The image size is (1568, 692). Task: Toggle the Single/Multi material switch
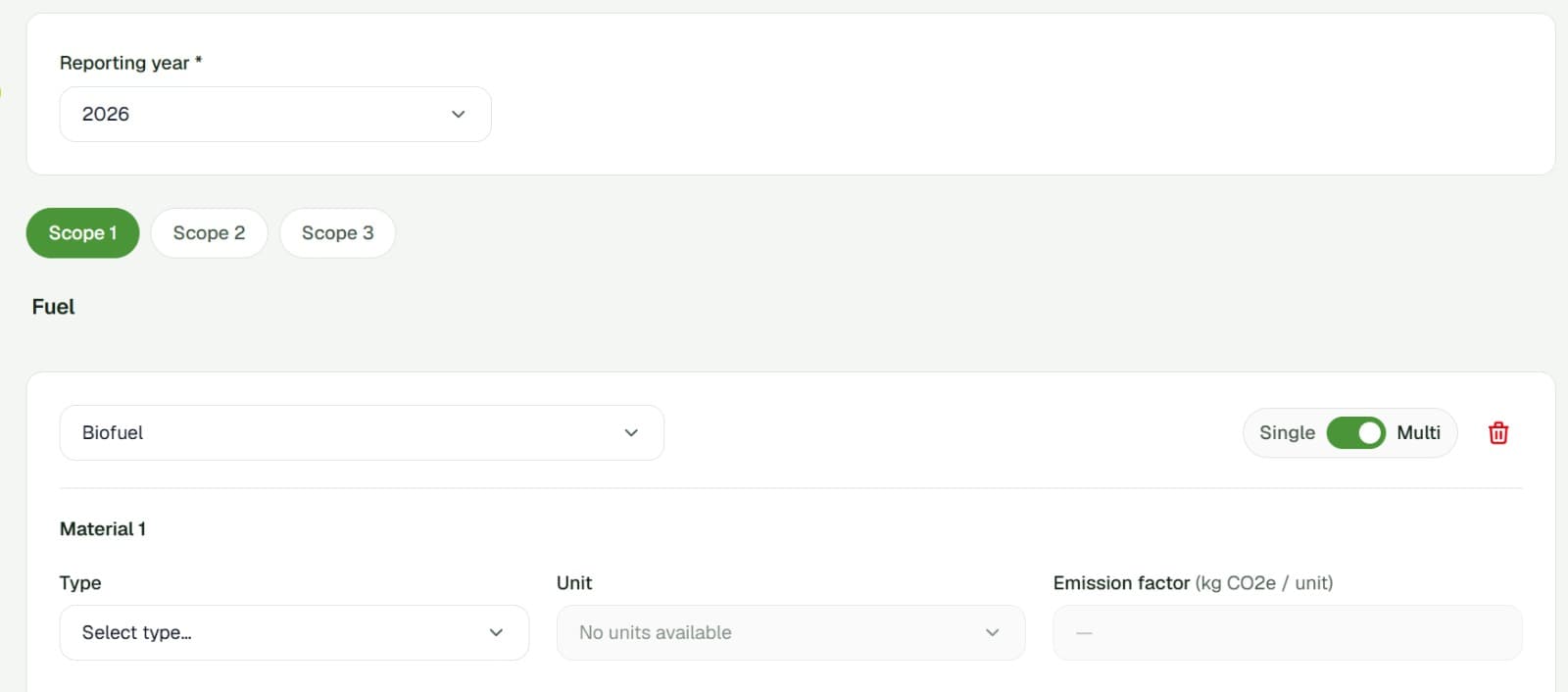tap(1355, 432)
